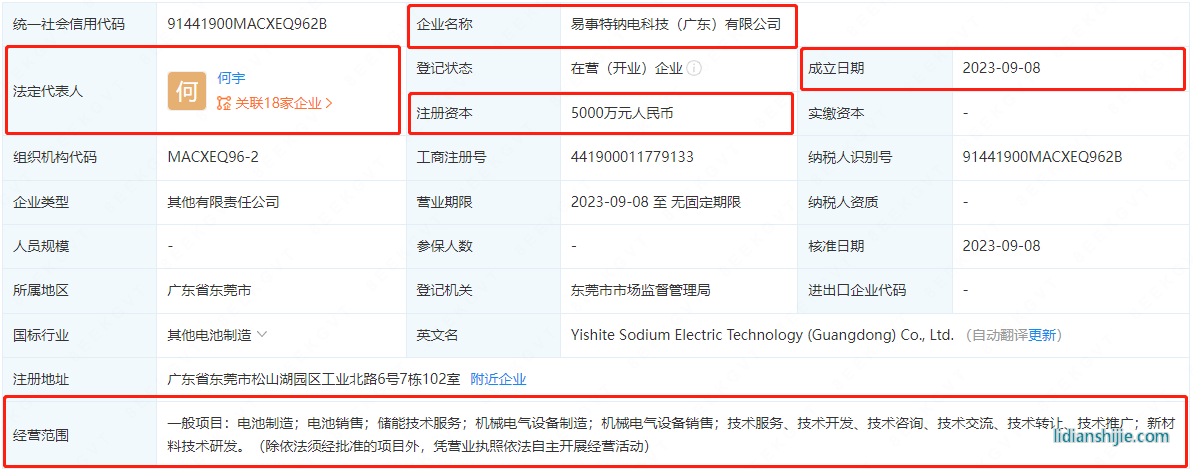Click the 更新 link after 自动翻译
The width and height of the screenshot is (1193, 469).
coord(1042,335)
